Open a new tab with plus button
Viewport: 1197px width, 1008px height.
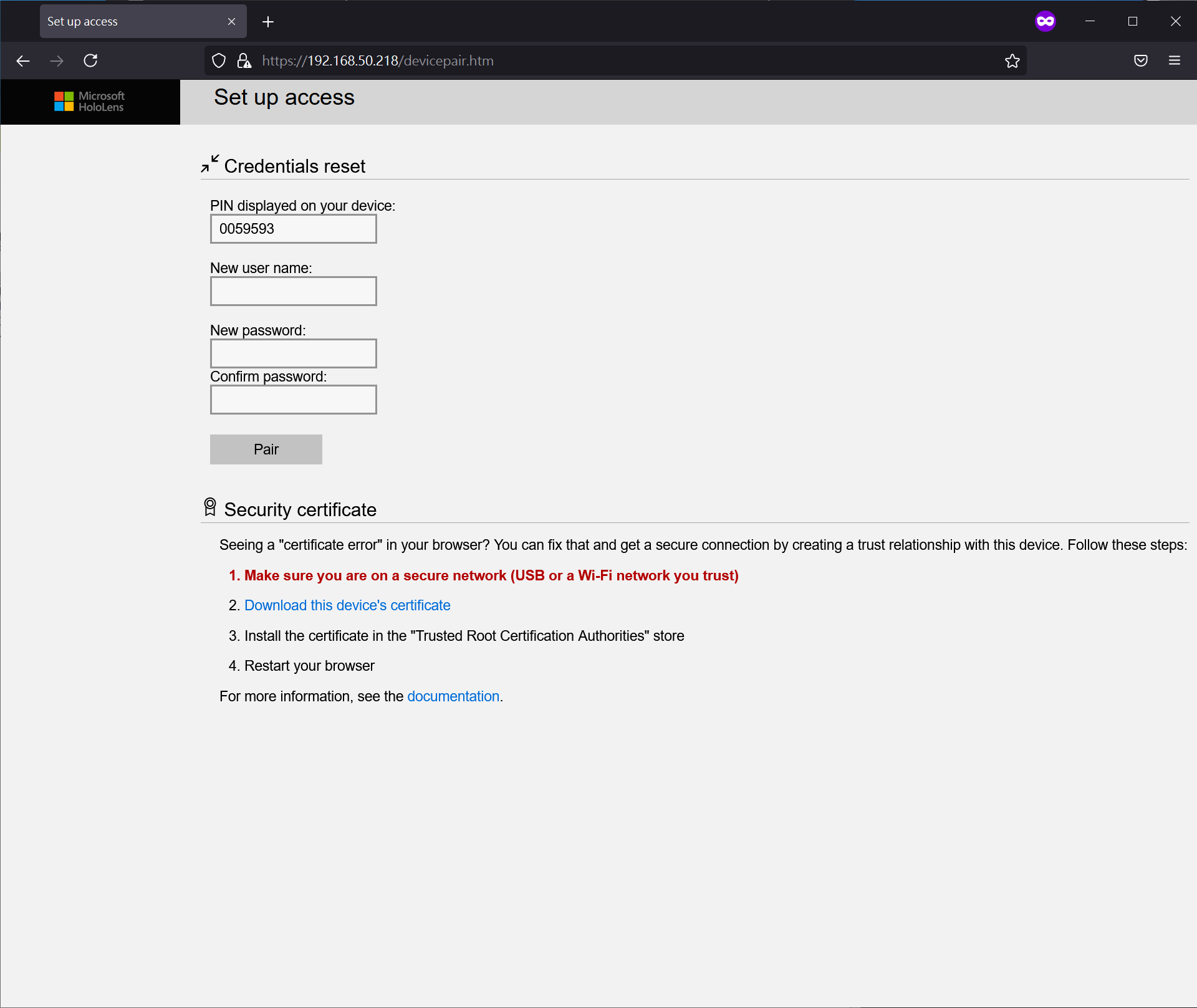click(x=268, y=22)
